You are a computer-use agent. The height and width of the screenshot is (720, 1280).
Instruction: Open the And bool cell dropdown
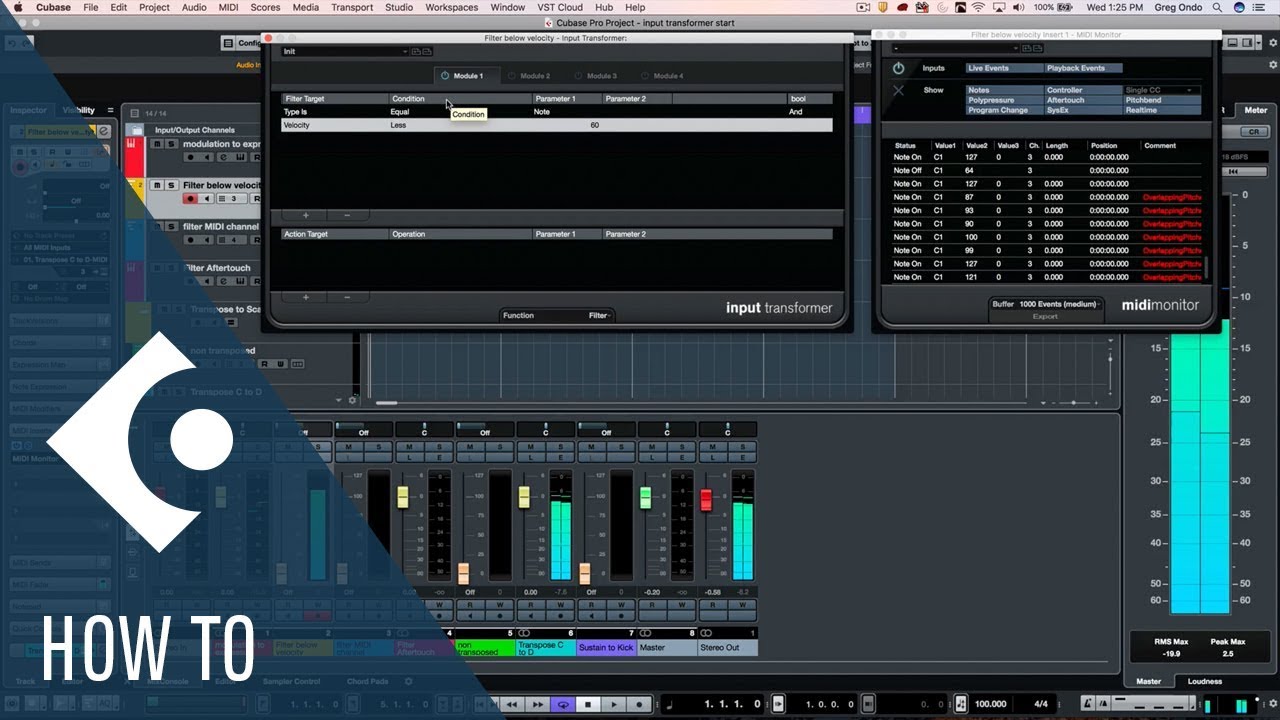click(x=810, y=112)
